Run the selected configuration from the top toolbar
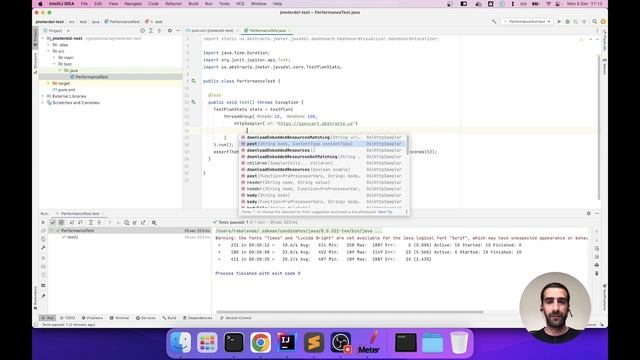 (559, 21)
